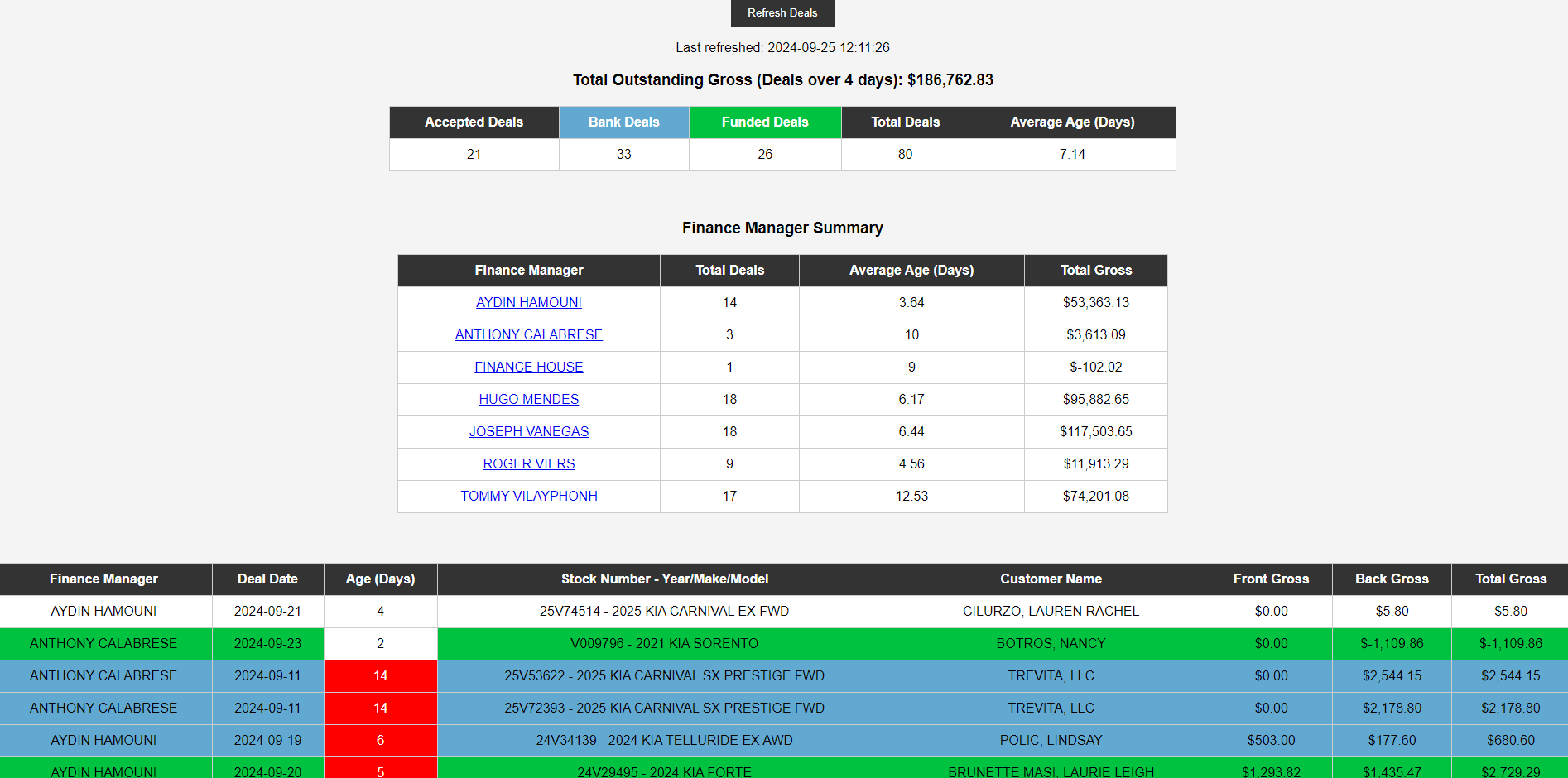The image size is (1568, 778).
Task: Open the ANTHONY CALABRESE manager link
Action: click(x=528, y=335)
